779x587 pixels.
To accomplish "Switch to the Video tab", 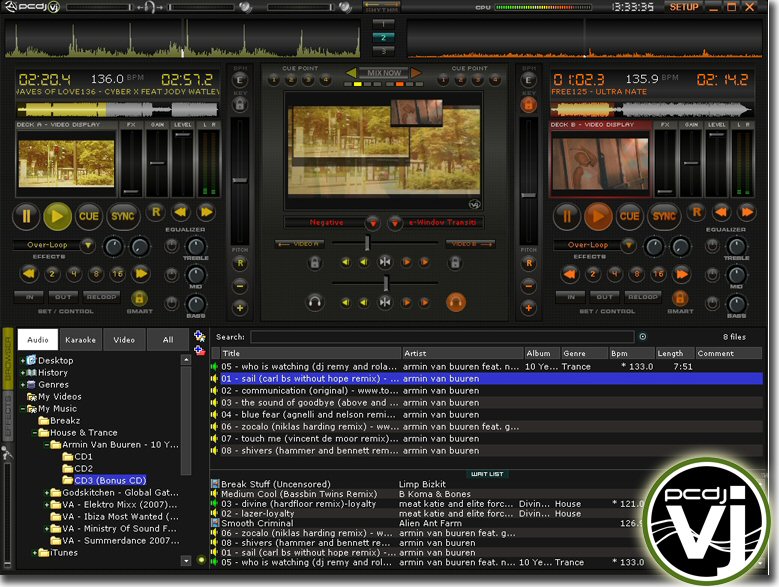I will 124,340.
